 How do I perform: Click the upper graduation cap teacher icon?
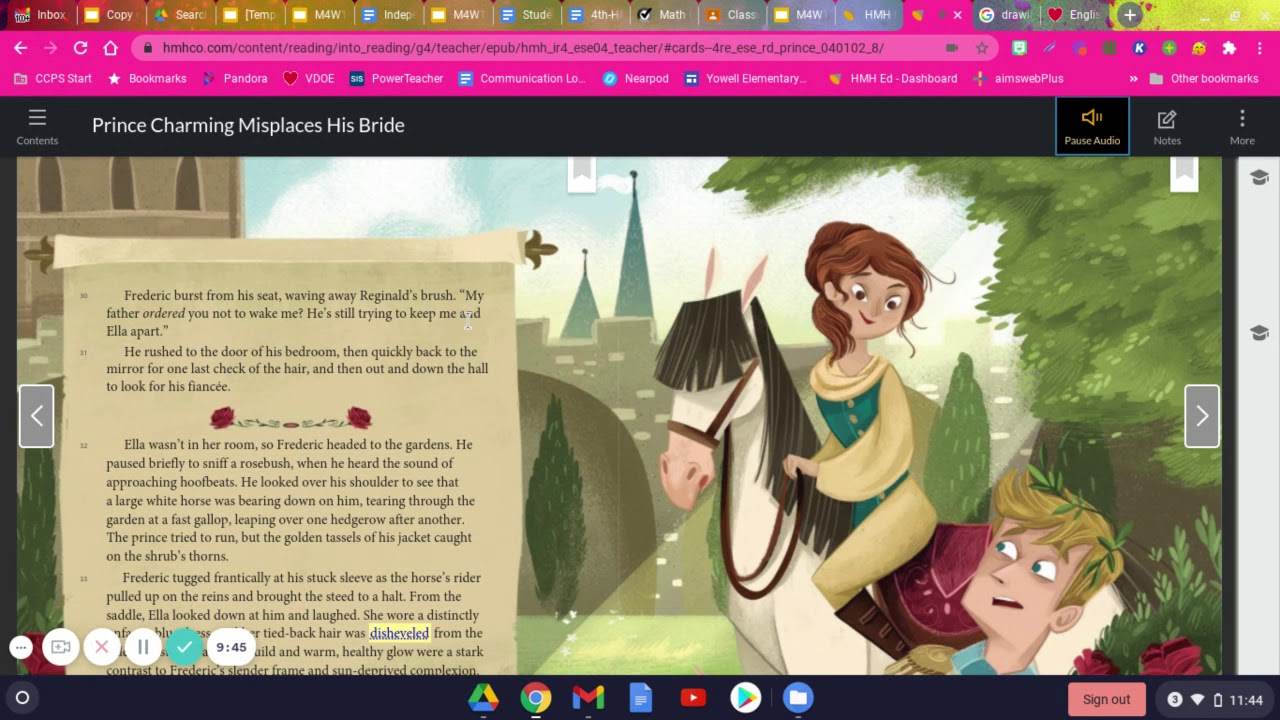pos(1259,178)
